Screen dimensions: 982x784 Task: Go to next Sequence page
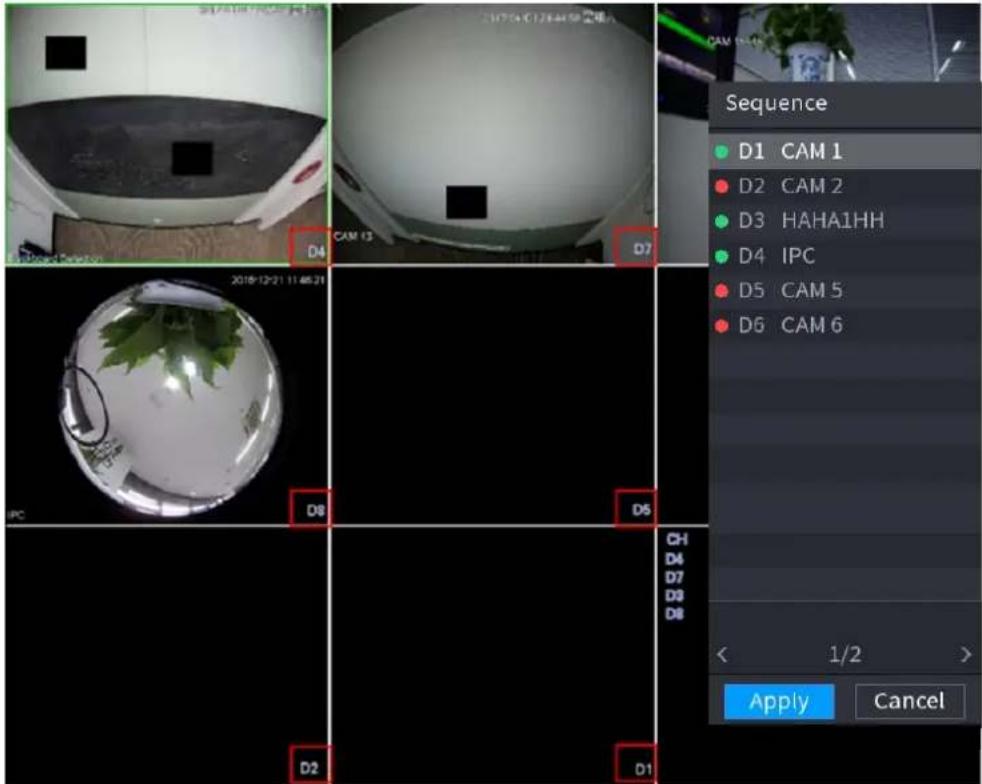tap(966, 655)
